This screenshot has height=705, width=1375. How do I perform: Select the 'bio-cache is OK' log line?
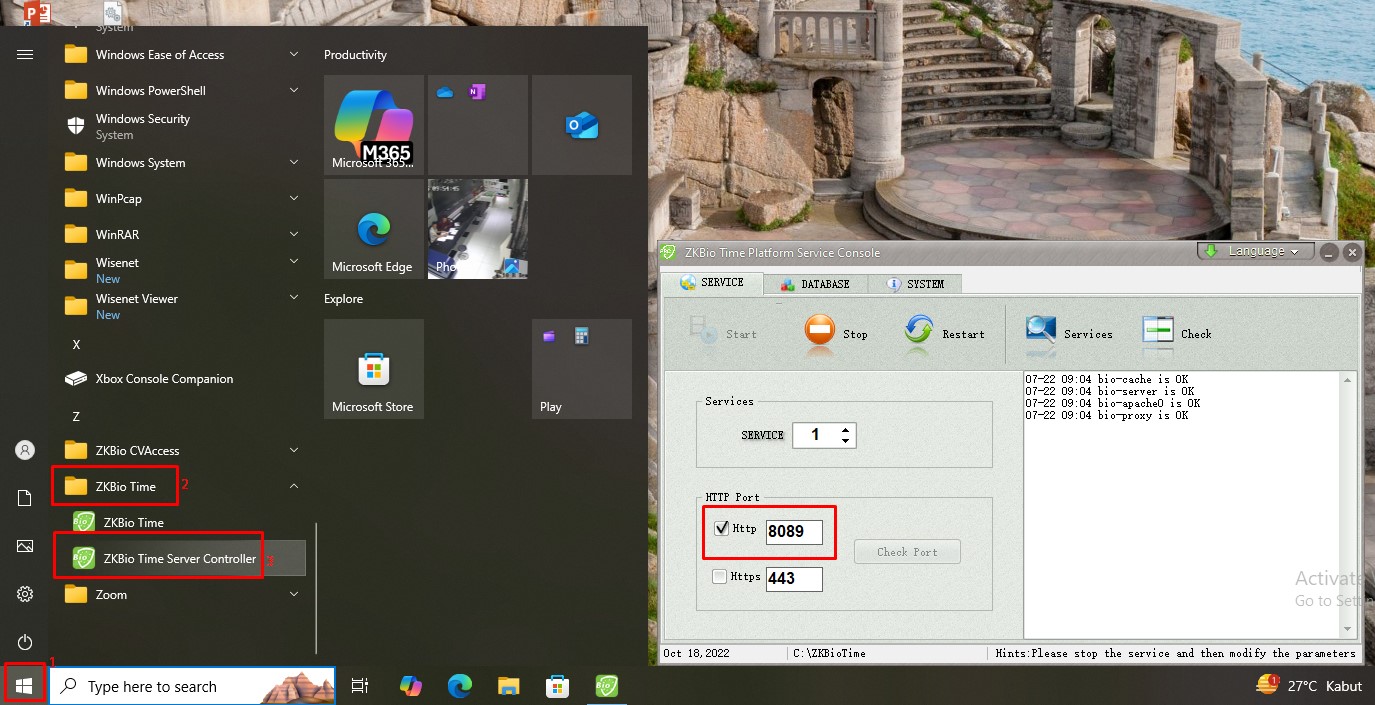pyautogui.click(x=1105, y=379)
